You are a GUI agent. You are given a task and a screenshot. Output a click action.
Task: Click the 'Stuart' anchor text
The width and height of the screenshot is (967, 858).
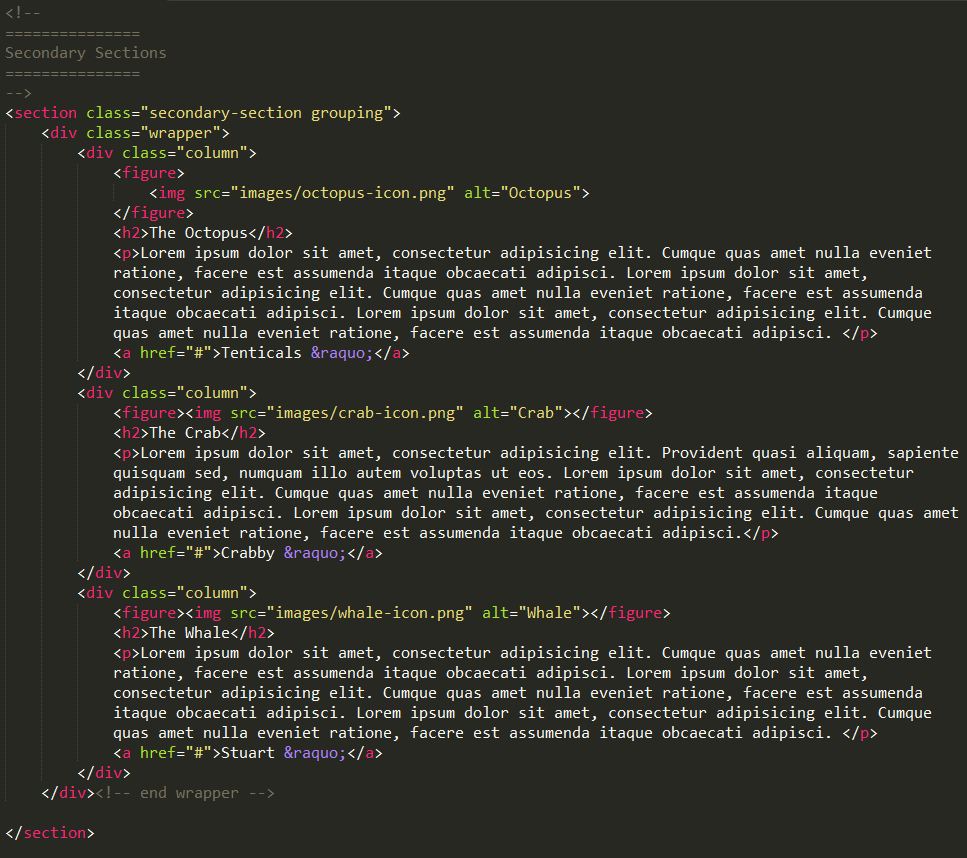(x=247, y=753)
